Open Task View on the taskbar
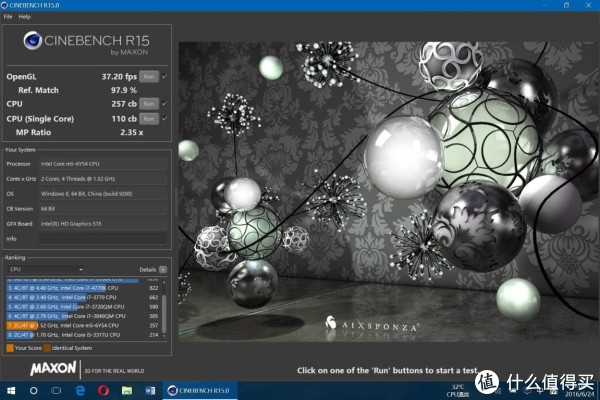Viewport: 600px width, 400px height. pos(56,390)
